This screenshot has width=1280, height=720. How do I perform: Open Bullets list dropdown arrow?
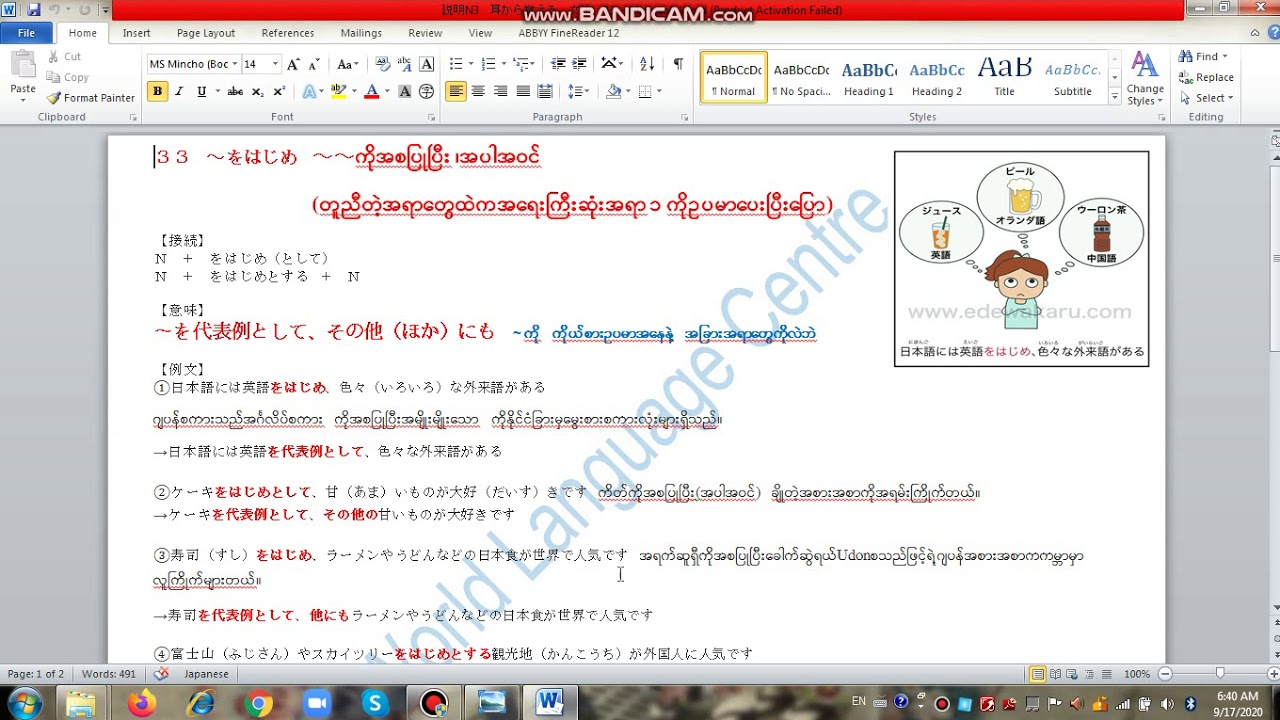(470, 64)
